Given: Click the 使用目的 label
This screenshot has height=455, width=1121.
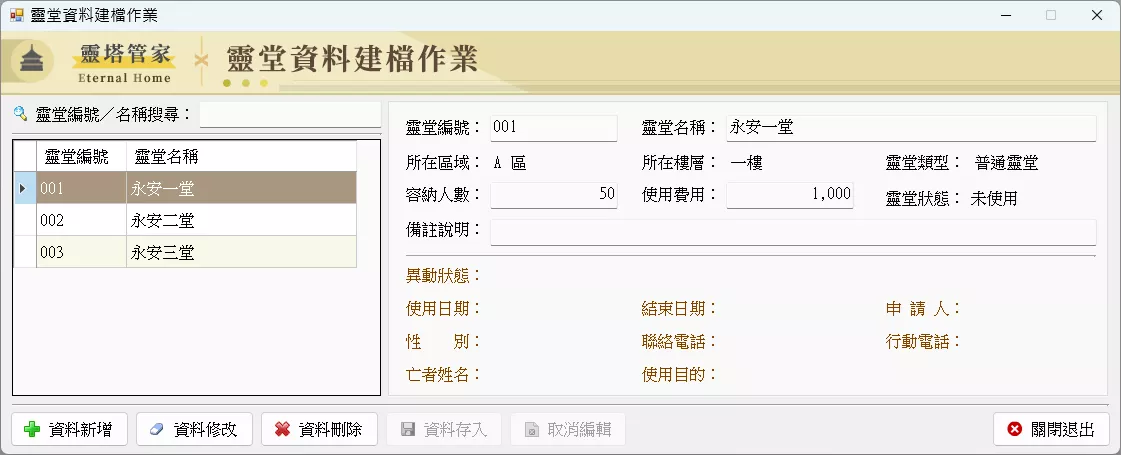Looking at the screenshot, I should (x=679, y=374).
